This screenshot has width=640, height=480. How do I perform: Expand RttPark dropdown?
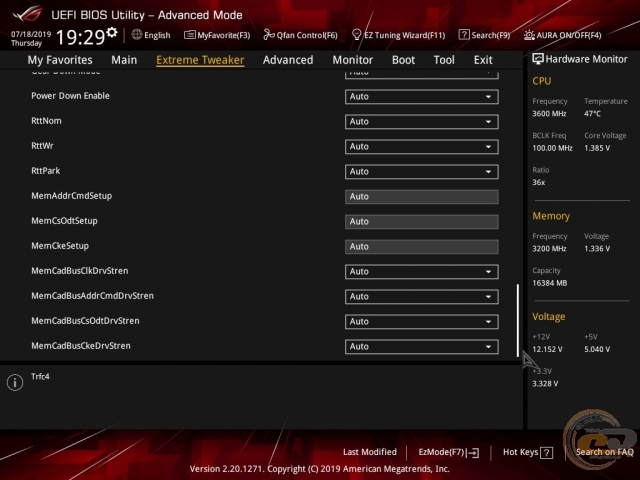[x=421, y=172]
